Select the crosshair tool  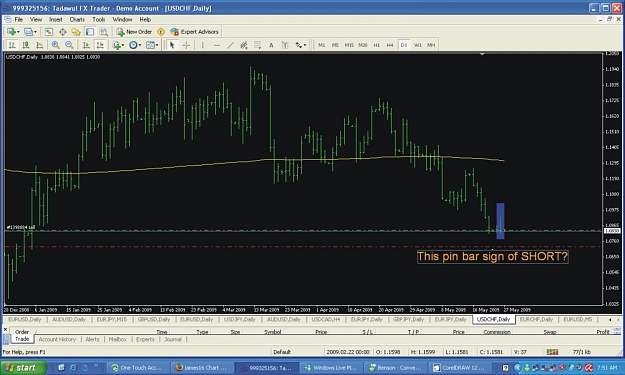186,45
